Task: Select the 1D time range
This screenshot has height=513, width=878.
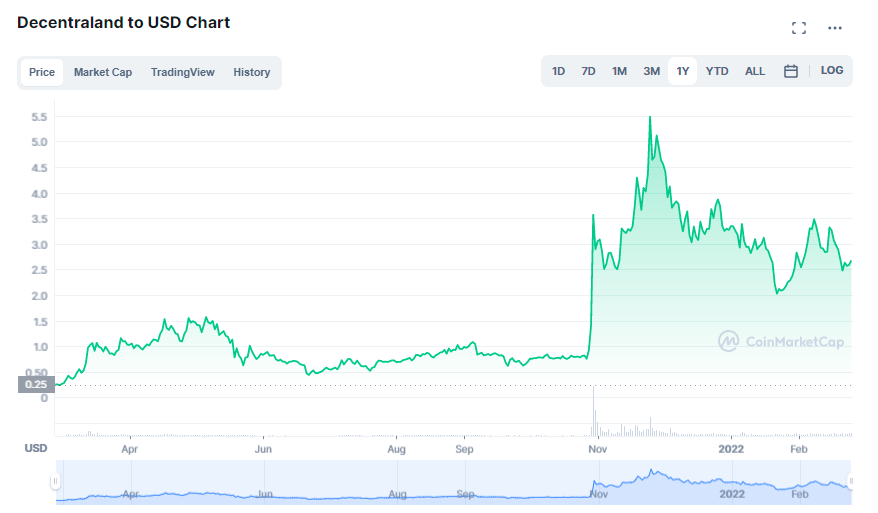Action: 558,71
